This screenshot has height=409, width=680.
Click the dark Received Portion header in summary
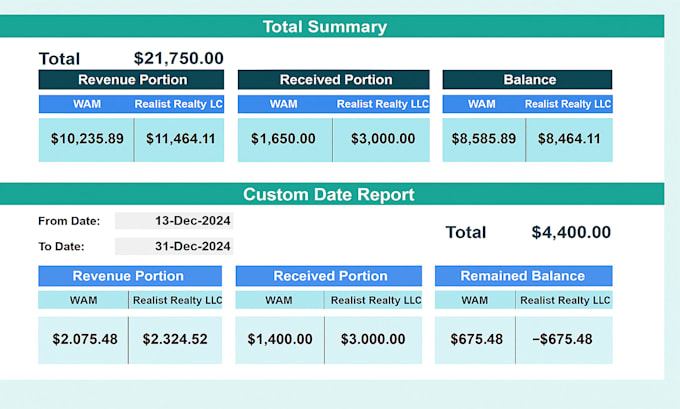coord(333,80)
